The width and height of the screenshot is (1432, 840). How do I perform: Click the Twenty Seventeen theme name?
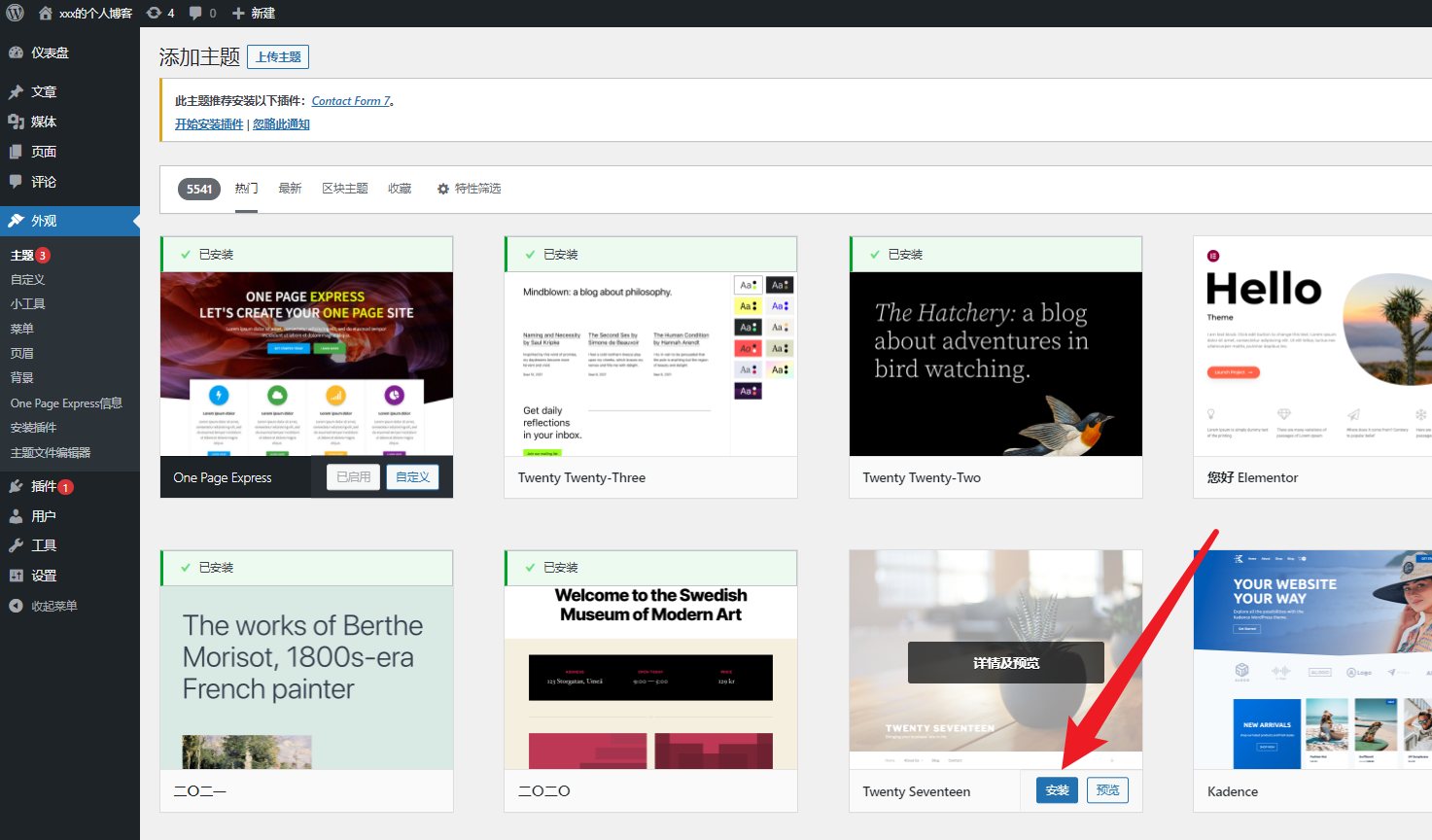pos(916,791)
